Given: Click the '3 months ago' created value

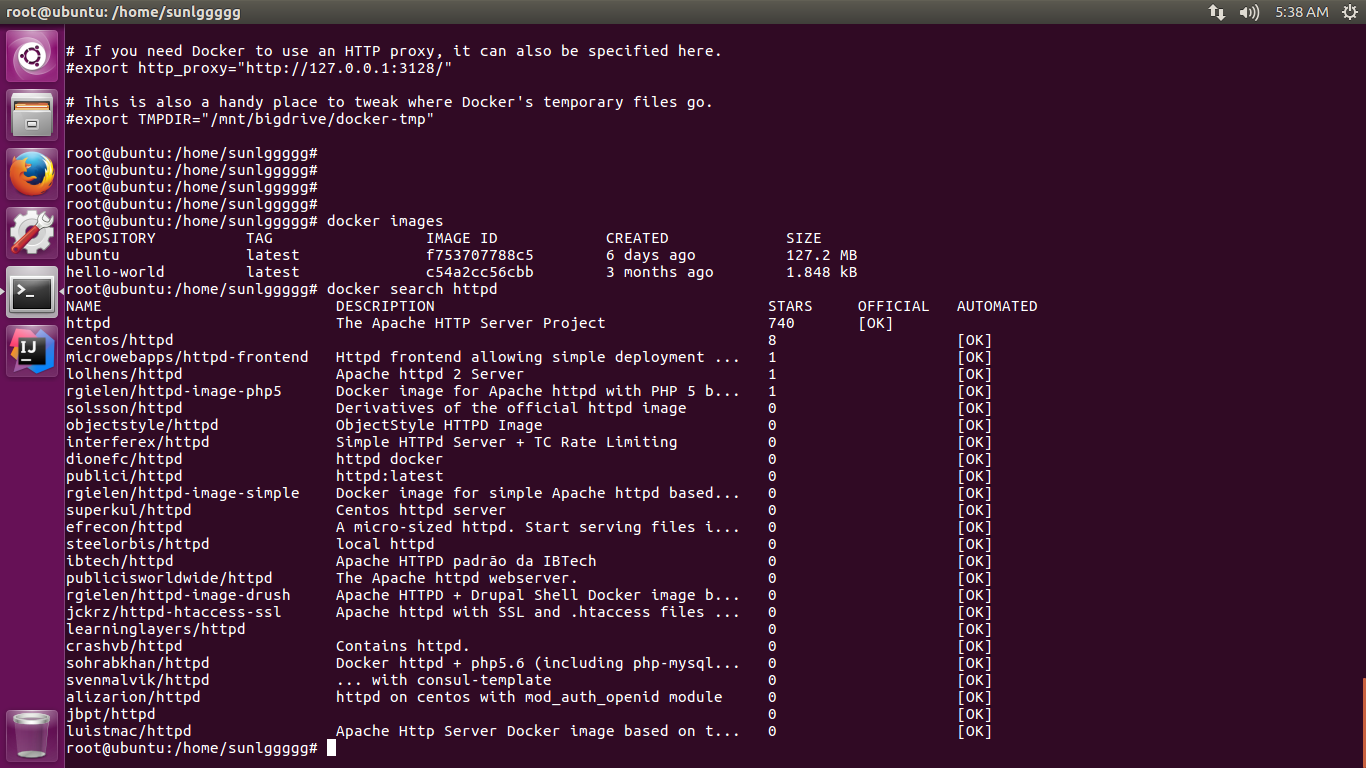Looking at the screenshot, I should (660, 272).
